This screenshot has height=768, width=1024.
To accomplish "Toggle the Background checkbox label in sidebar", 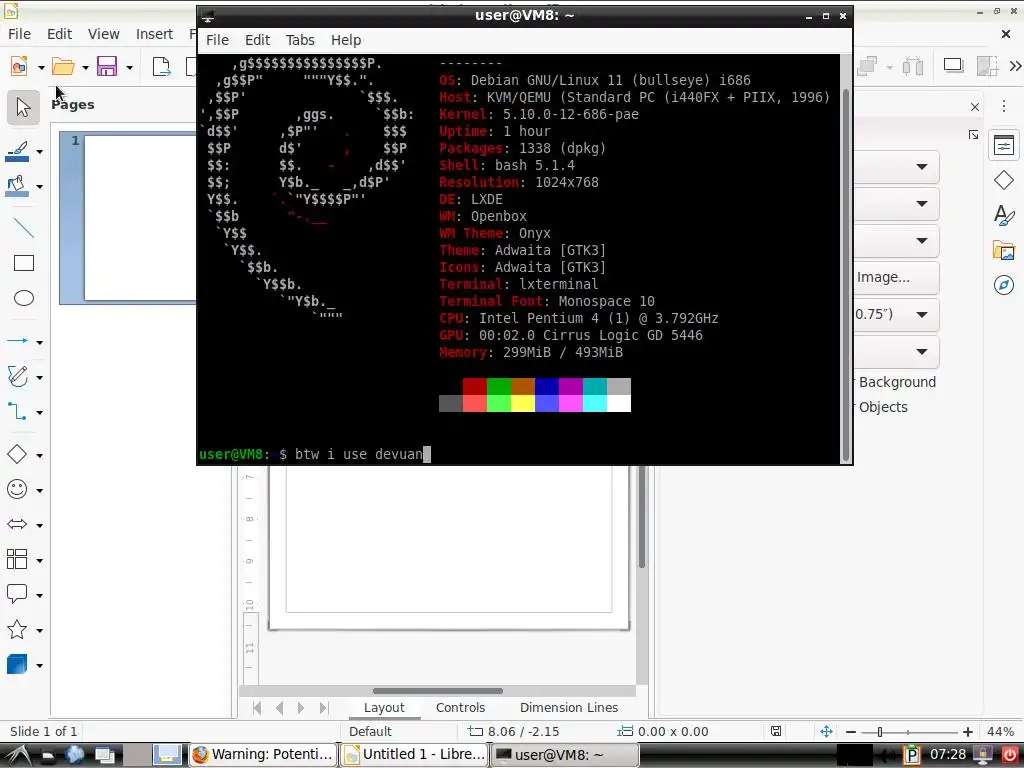I will tap(897, 382).
